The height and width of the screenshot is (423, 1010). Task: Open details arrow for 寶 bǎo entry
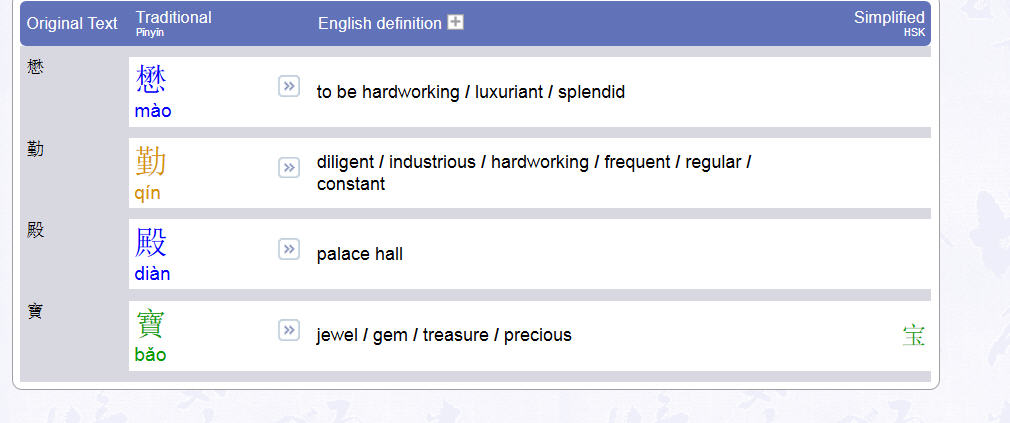(x=289, y=330)
